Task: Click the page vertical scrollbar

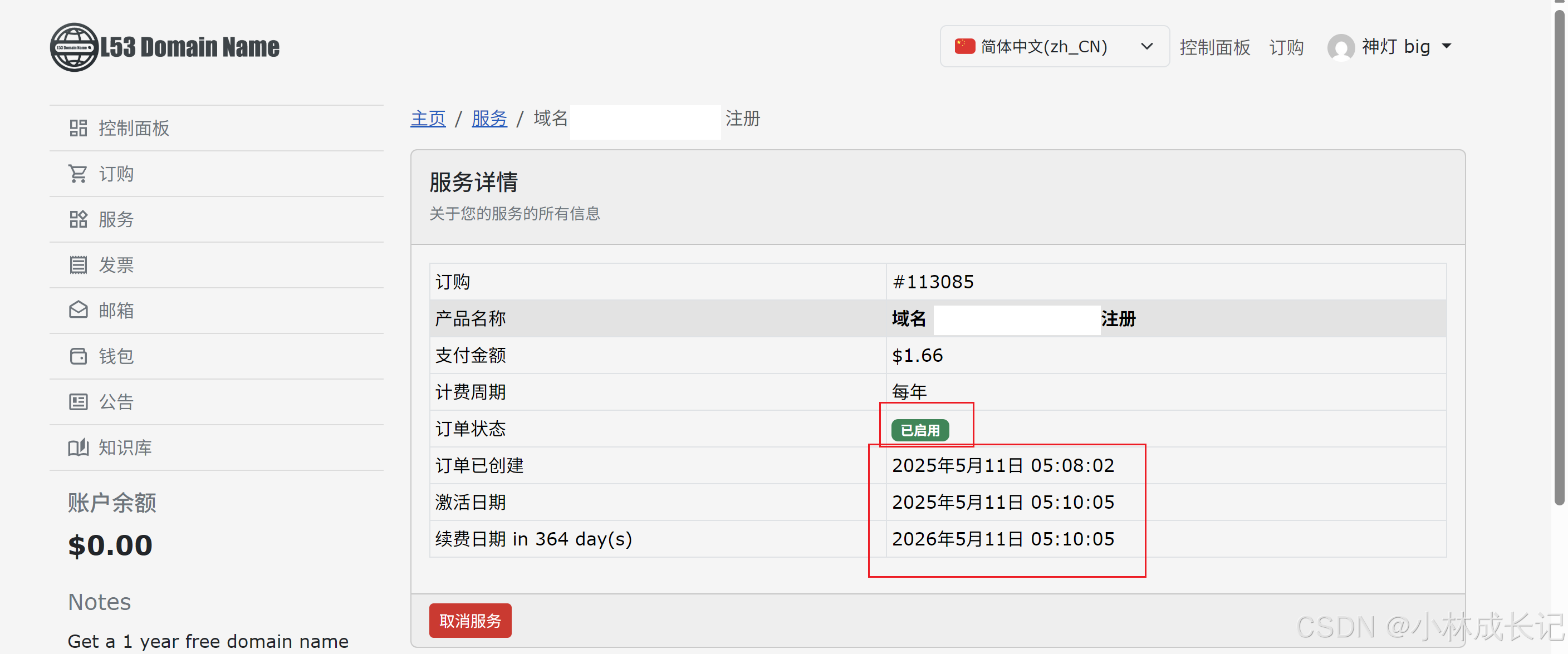Action: click(1559, 255)
